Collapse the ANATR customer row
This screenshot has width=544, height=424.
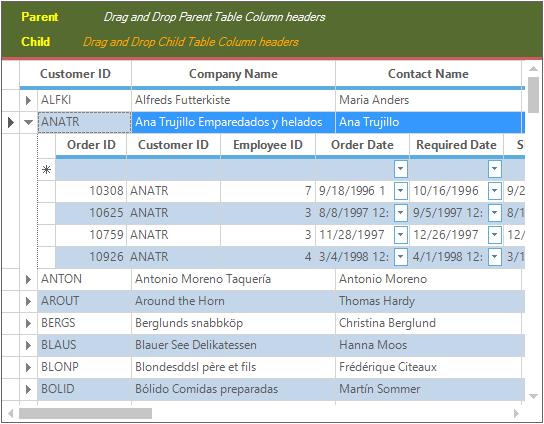(x=28, y=122)
